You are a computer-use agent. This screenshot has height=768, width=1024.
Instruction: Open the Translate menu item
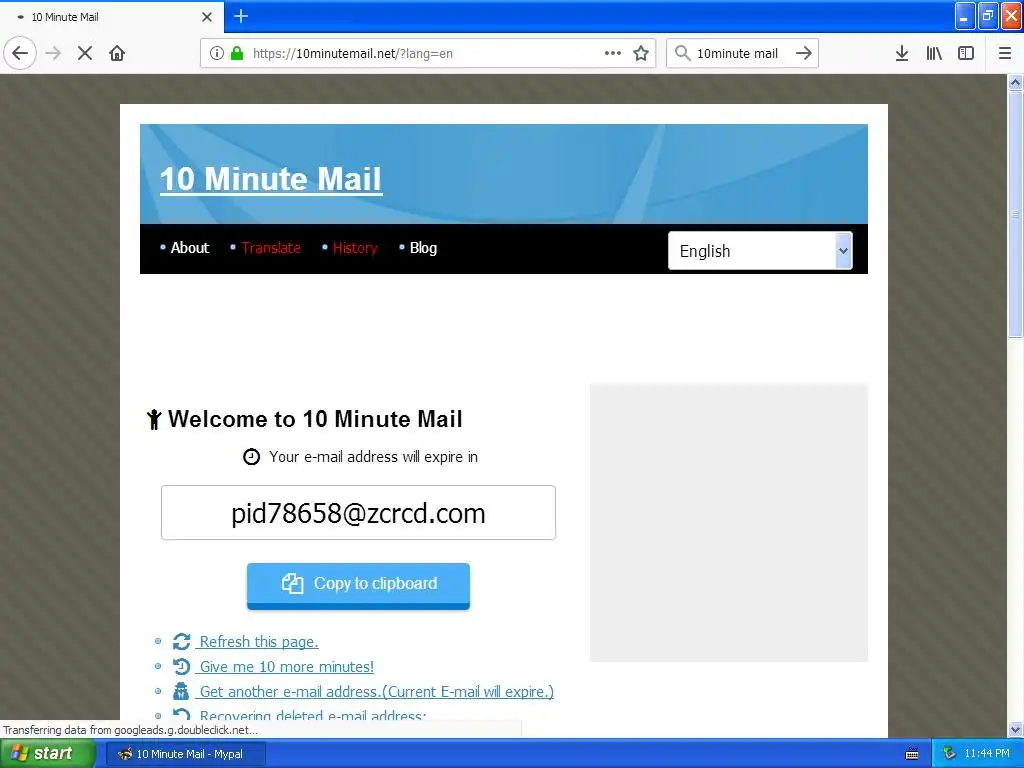tap(271, 248)
